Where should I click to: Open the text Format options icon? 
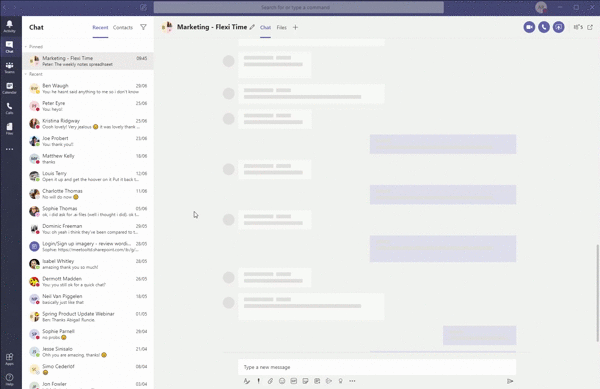click(247, 381)
